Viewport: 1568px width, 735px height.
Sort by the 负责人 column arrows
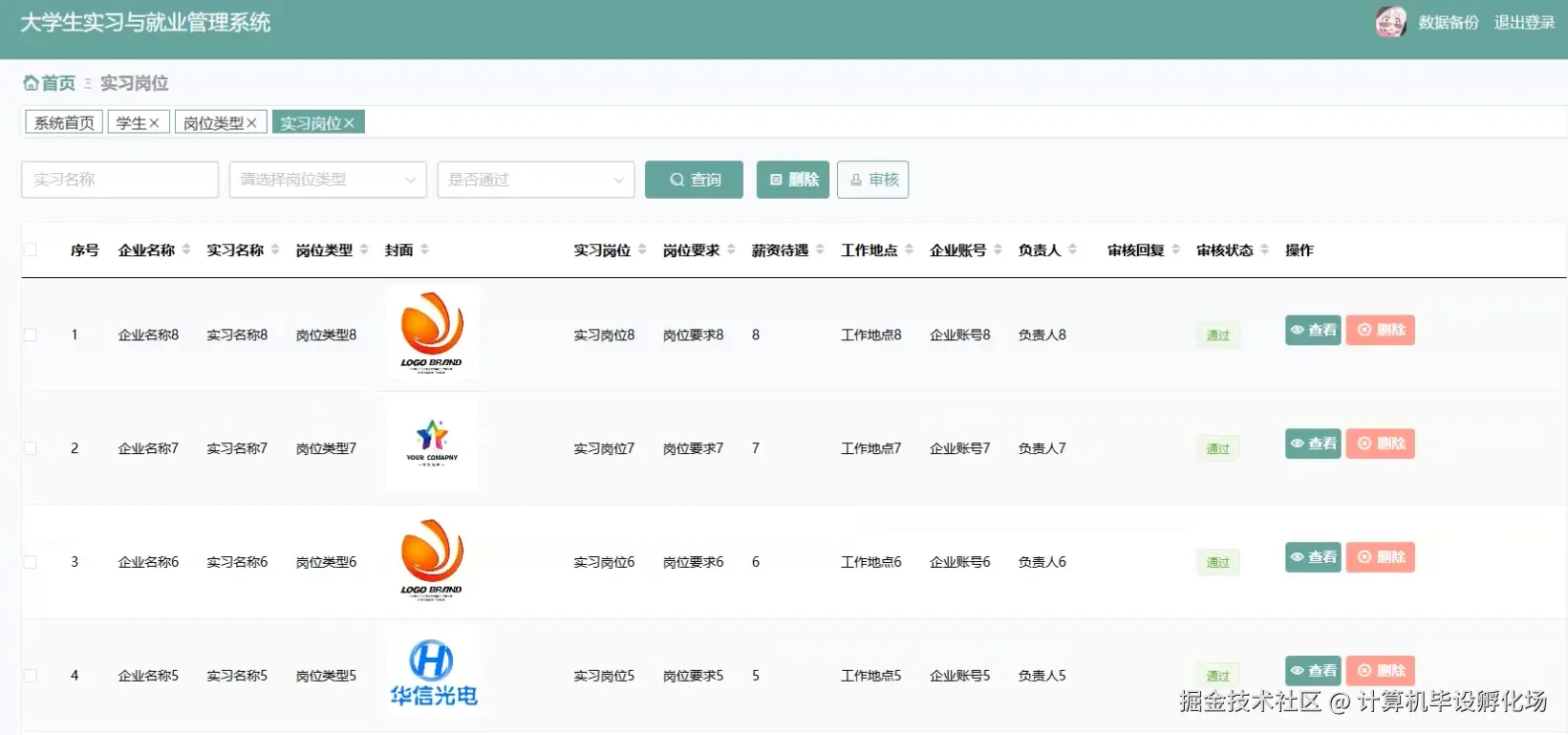coord(1072,249)
